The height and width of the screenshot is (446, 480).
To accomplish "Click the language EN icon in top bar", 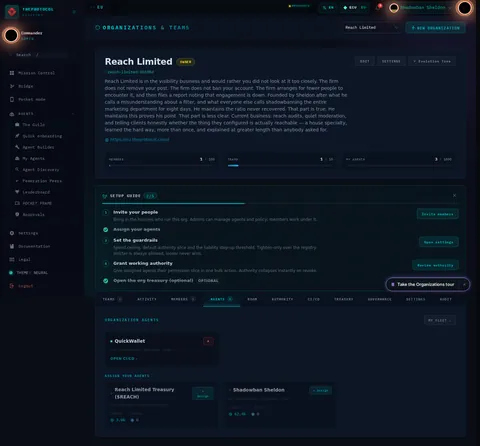I will (x=325, y=7).
